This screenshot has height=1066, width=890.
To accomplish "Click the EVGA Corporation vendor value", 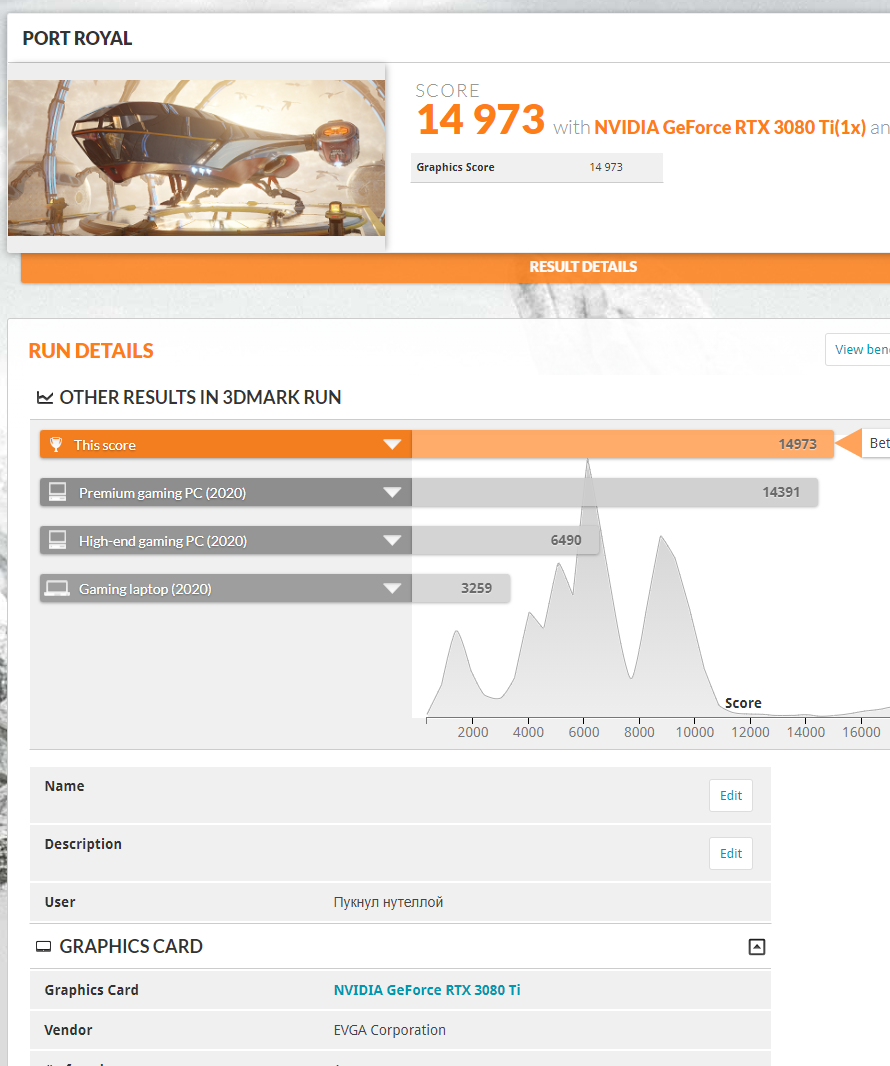I will [390, 1030].
